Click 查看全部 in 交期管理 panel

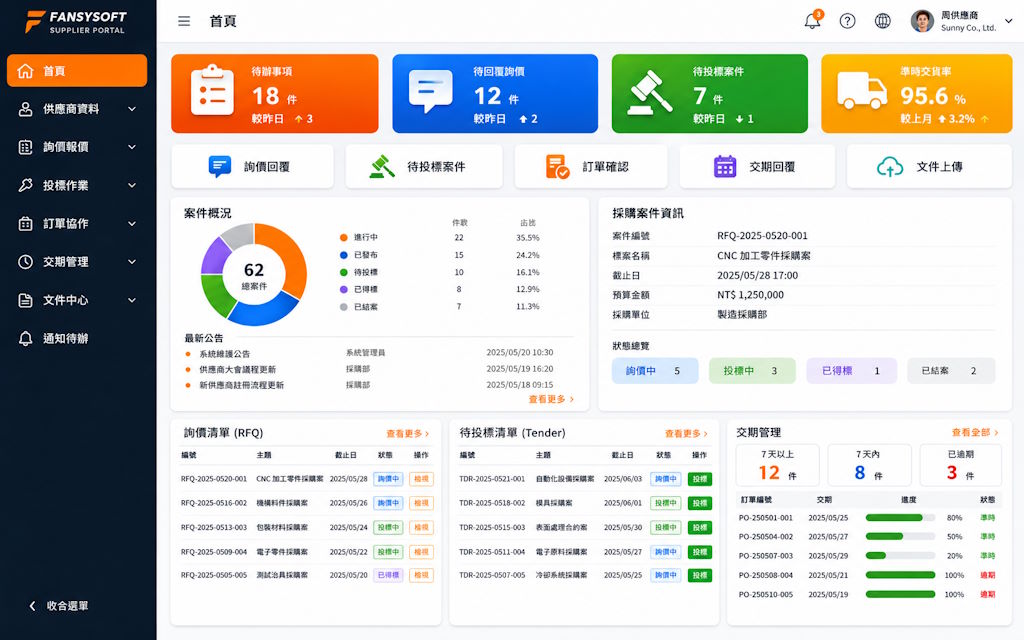(x=975, y=432)
